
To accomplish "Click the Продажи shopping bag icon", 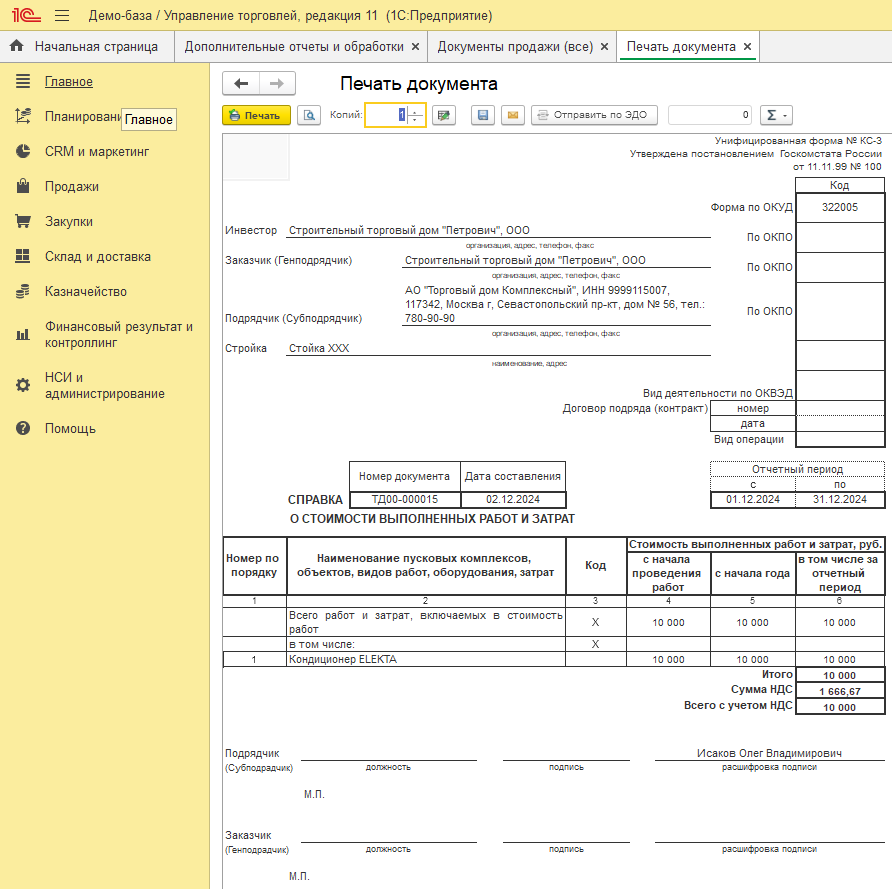I will click(x=23, y=186).
